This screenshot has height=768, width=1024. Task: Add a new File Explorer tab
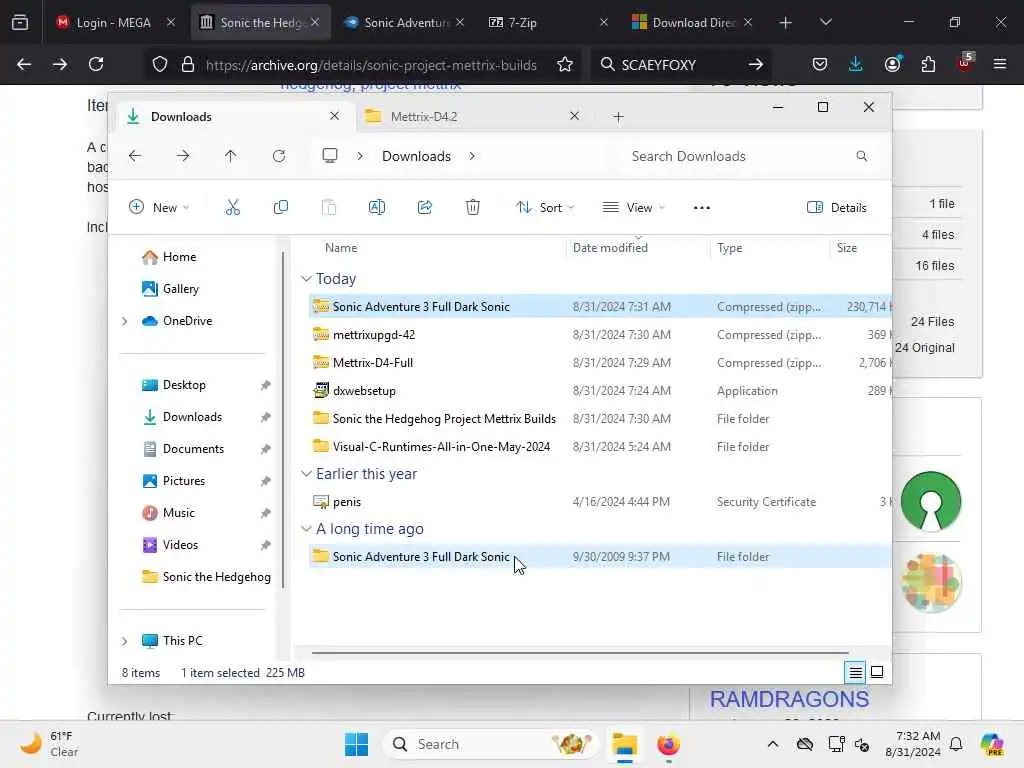point(618,117)
